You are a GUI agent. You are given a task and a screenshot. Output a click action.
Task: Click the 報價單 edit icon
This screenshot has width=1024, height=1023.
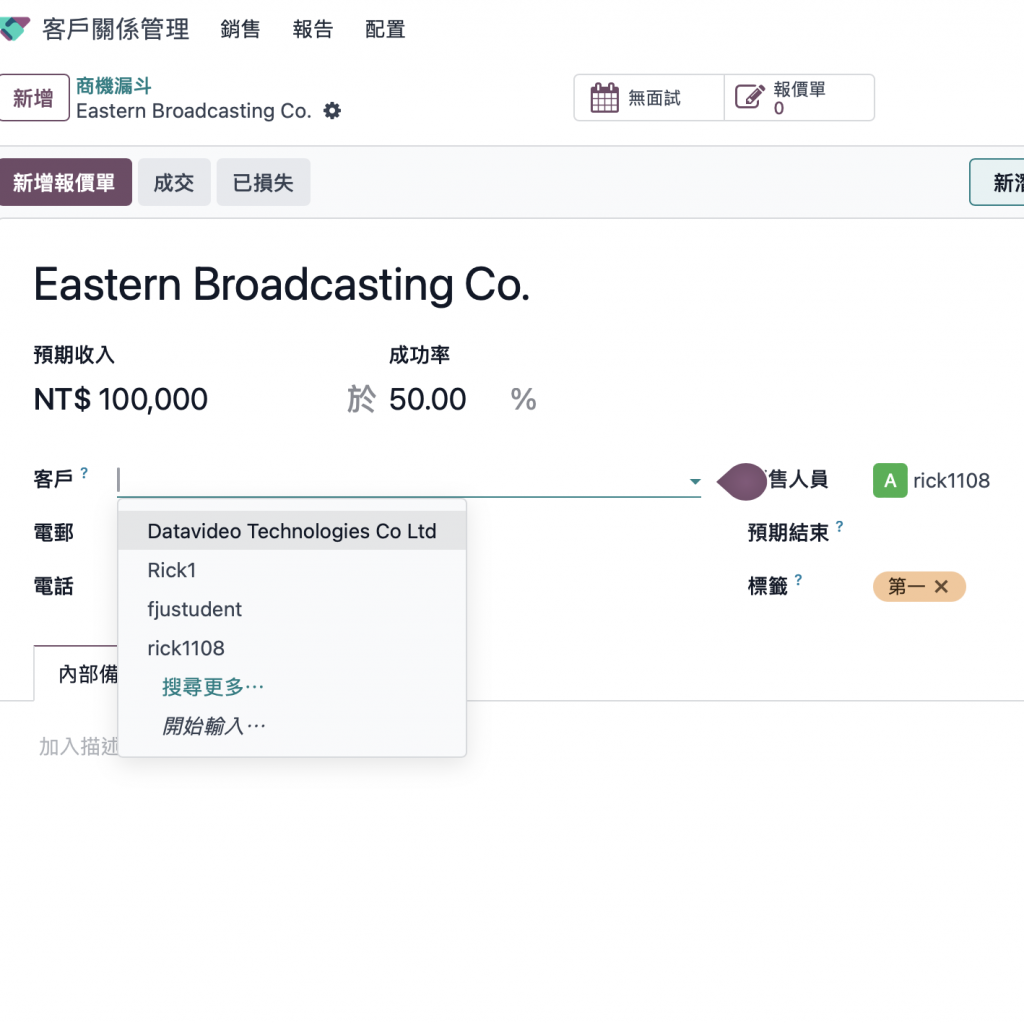(x=750, y=97)
